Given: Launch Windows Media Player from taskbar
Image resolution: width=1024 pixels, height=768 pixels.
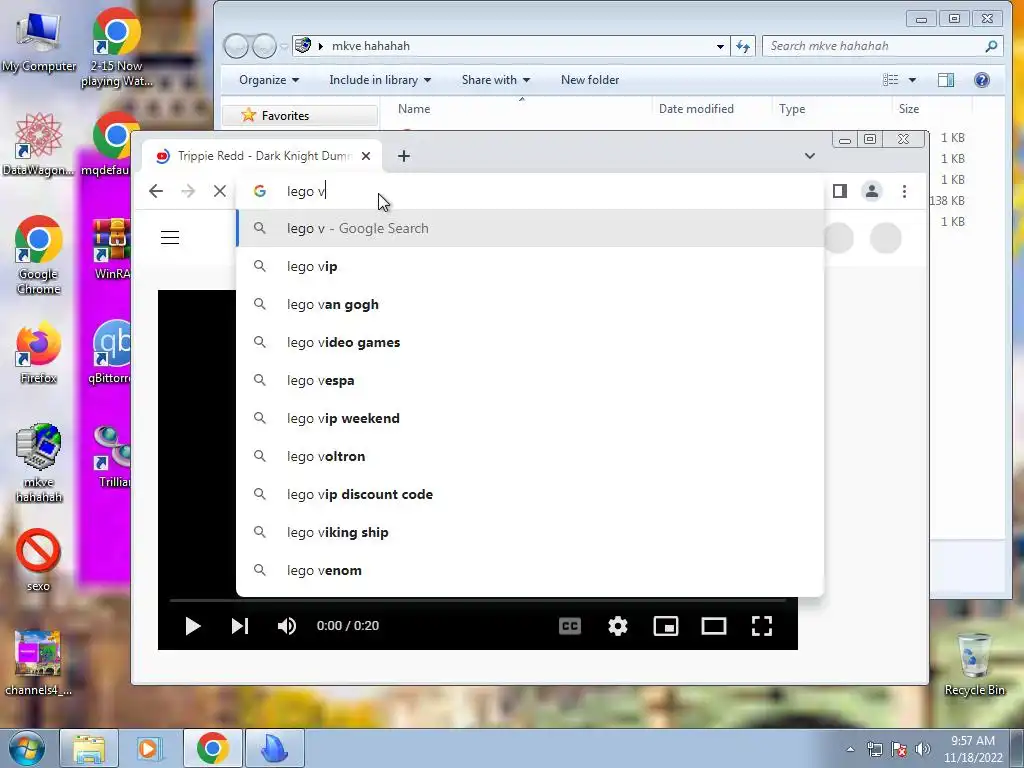Looking at the screenshot, I should (x=149, y=748).
